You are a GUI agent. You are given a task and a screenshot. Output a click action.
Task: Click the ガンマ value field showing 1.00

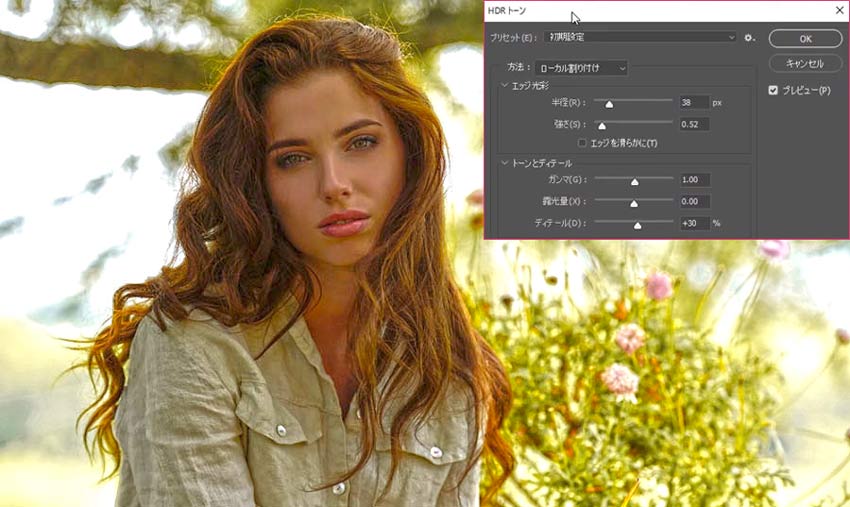click(x=693, y=180)
